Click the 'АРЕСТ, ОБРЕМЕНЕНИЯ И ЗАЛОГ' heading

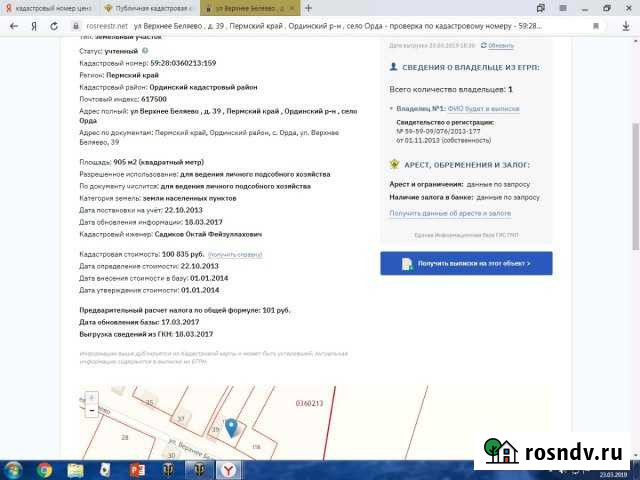tap(467, 165)
